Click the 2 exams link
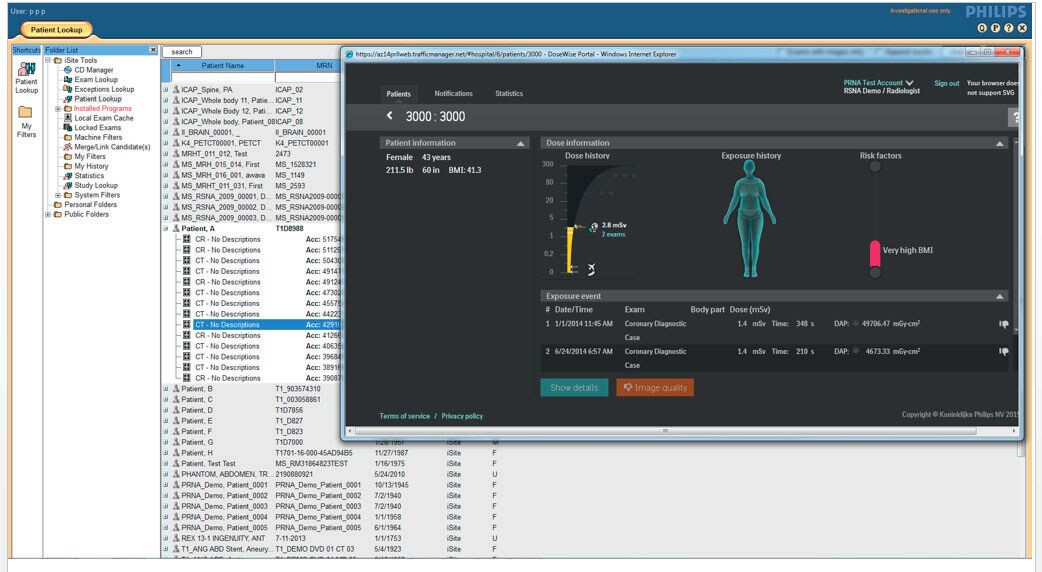 tap(613, 235)
